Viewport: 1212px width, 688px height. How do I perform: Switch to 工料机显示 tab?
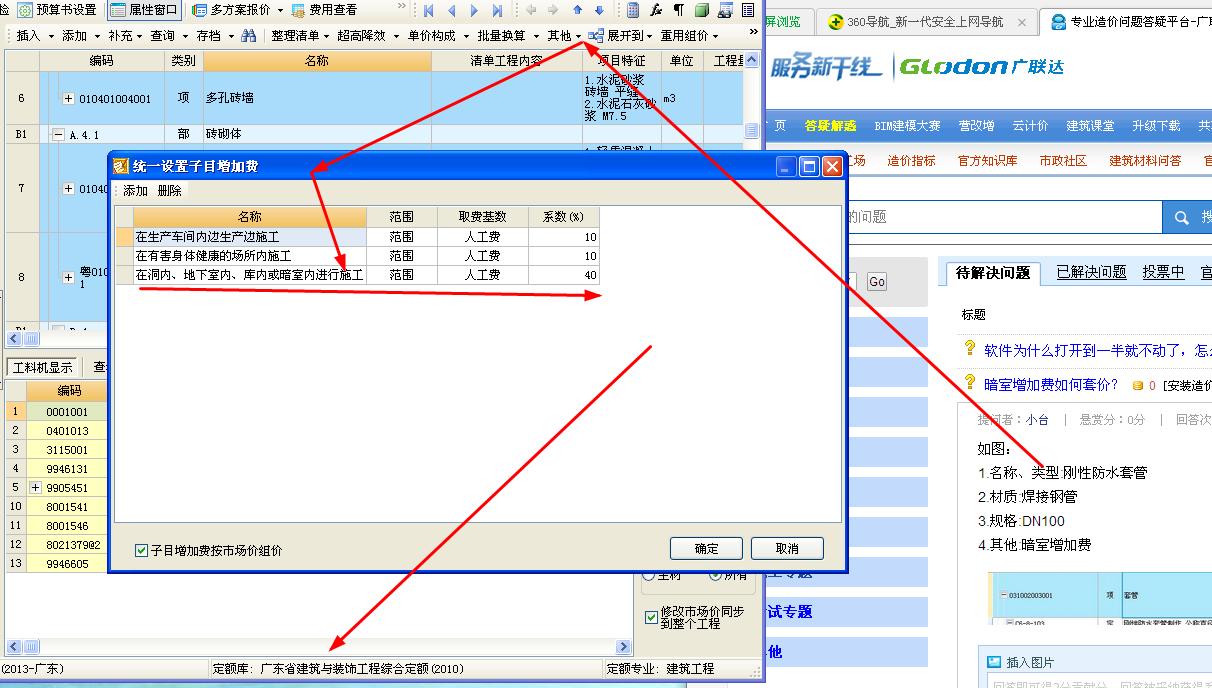tap(43, 367)
